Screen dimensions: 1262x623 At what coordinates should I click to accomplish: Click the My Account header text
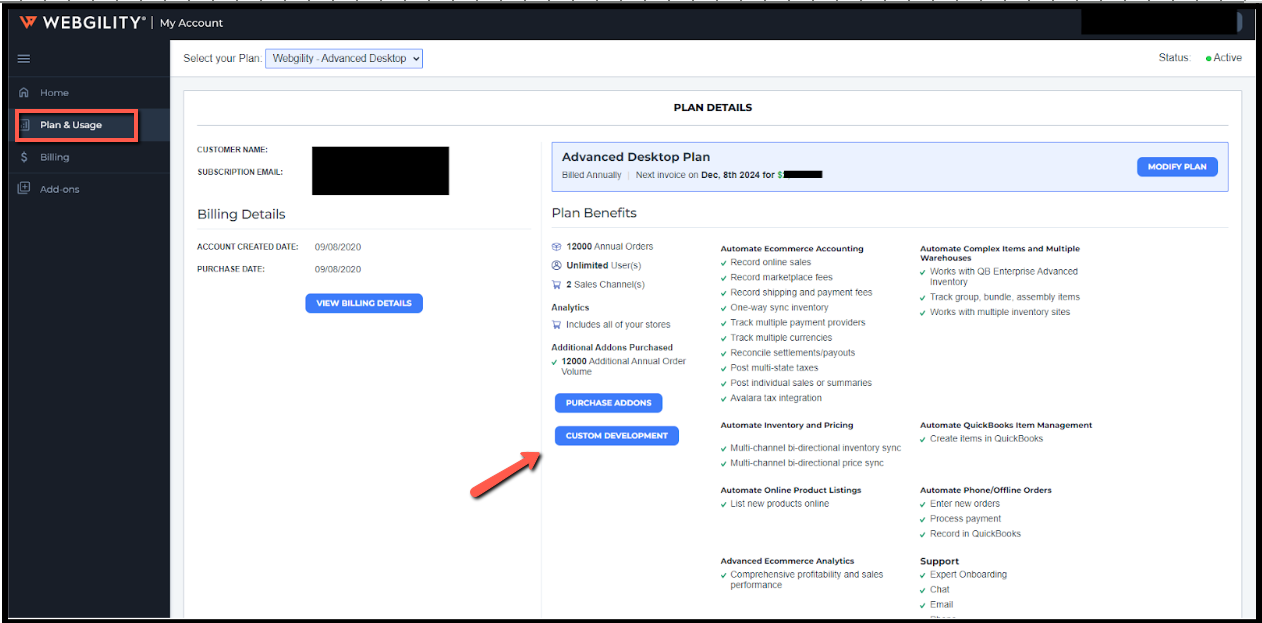point(192,23)
